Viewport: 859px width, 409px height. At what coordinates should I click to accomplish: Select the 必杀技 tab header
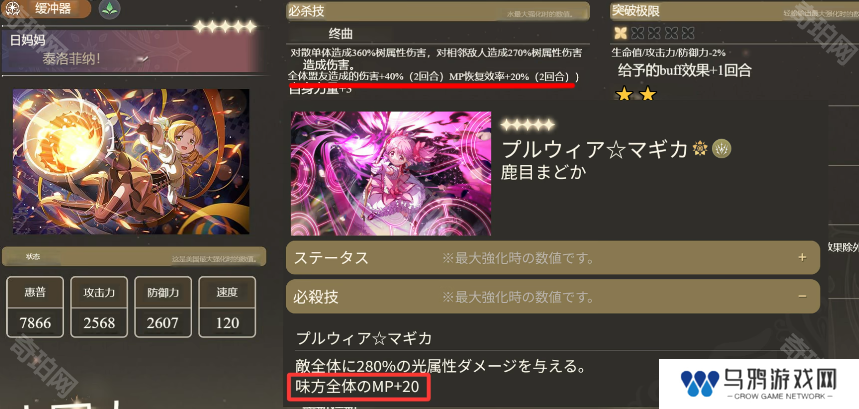(x=437, y=11)
